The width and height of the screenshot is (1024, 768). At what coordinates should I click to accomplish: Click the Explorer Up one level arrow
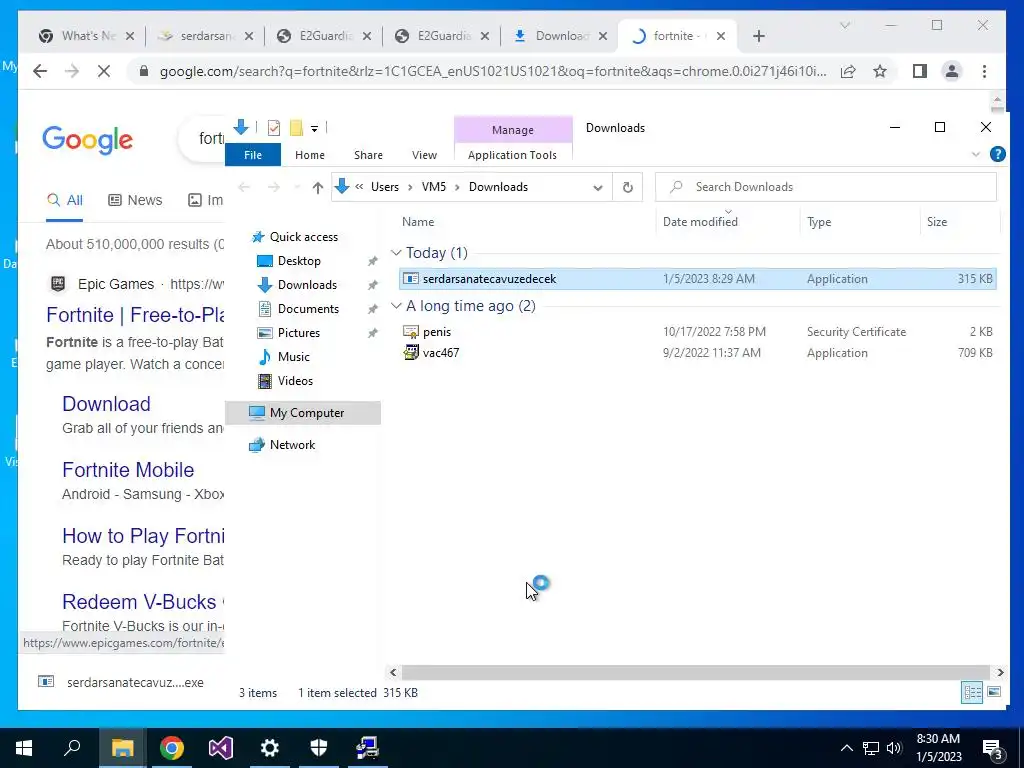(317, 187)
